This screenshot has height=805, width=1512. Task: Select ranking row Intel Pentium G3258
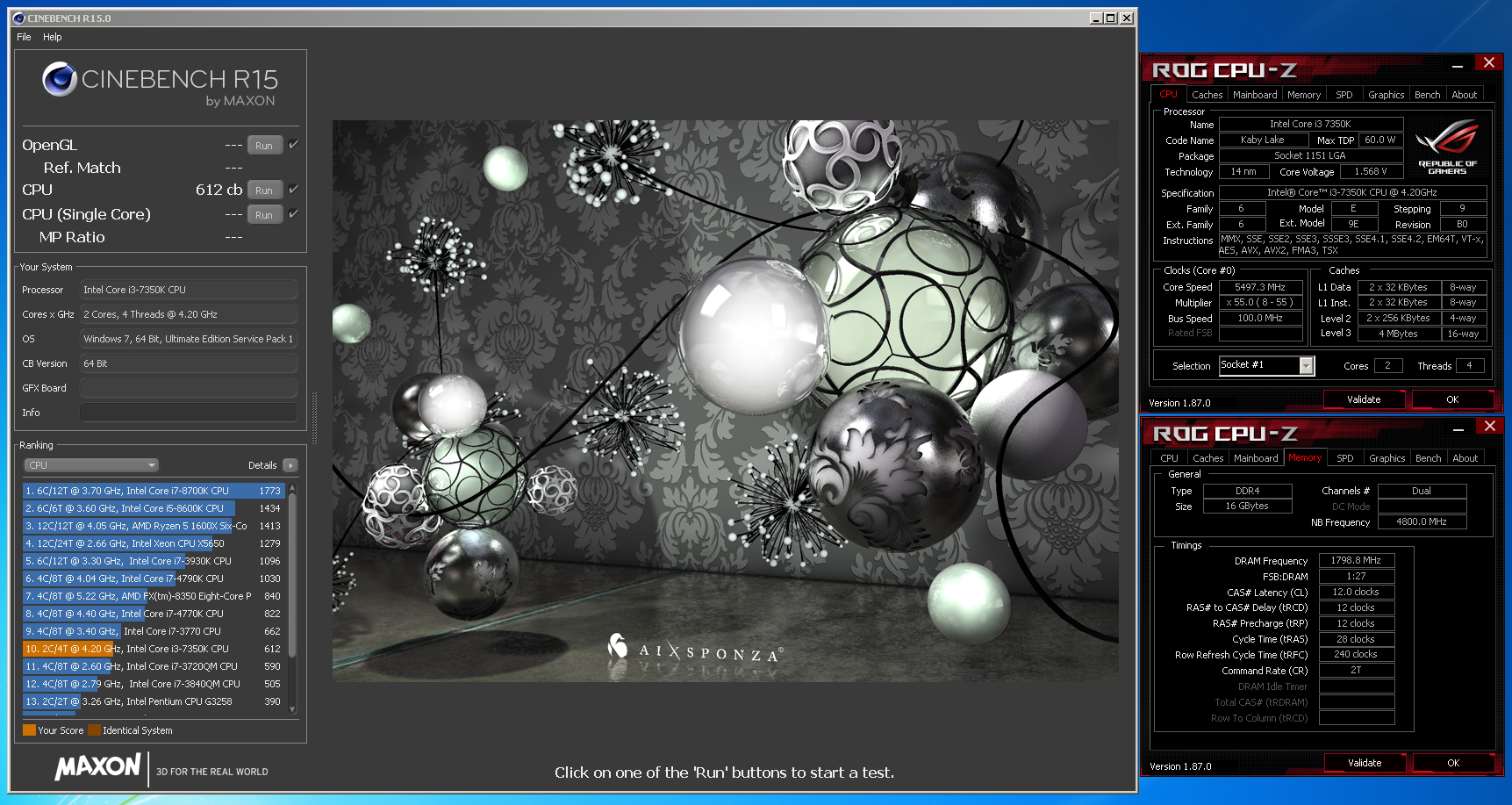153,701
